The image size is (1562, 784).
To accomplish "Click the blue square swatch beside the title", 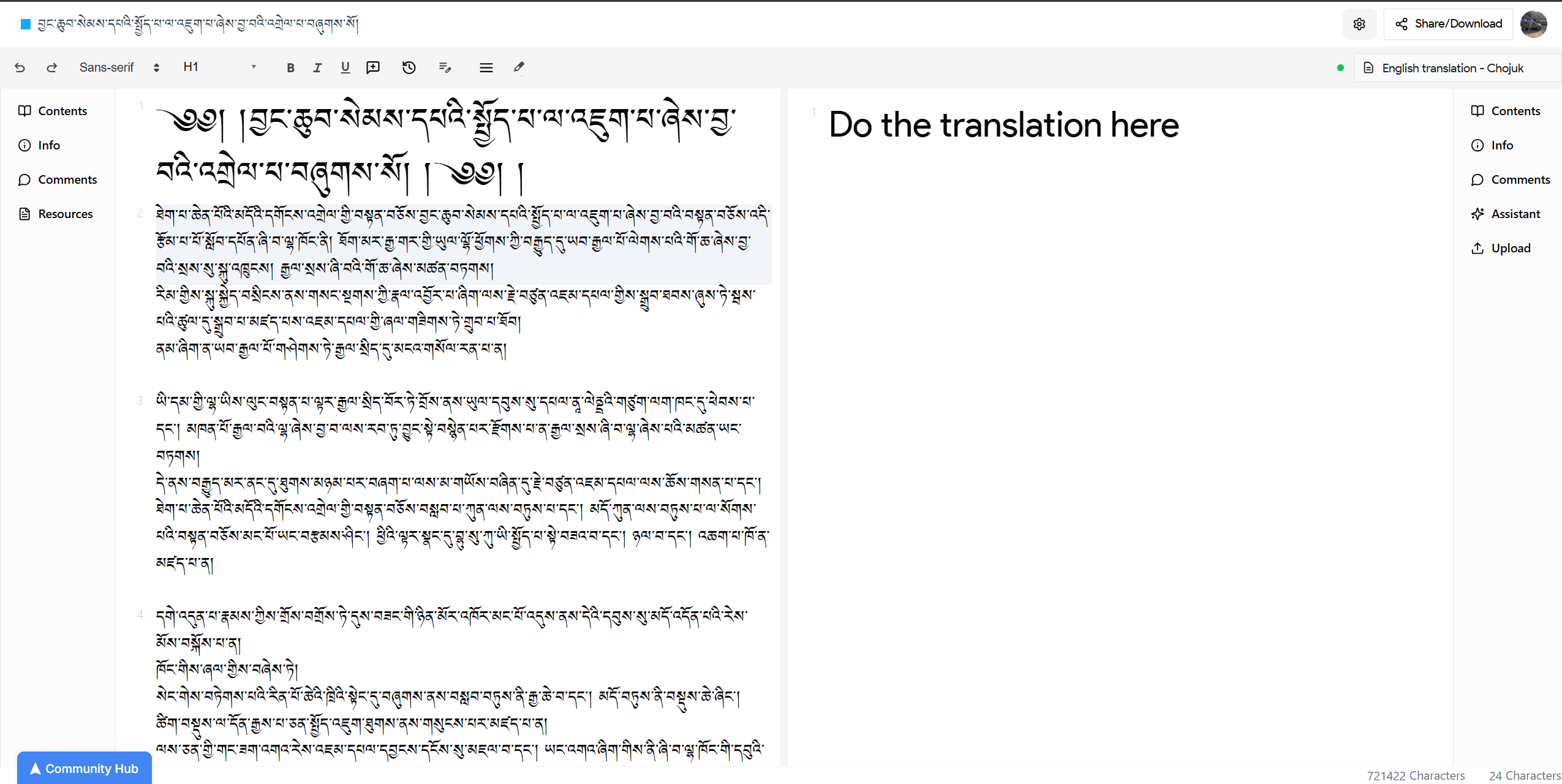I will [25, 24].
